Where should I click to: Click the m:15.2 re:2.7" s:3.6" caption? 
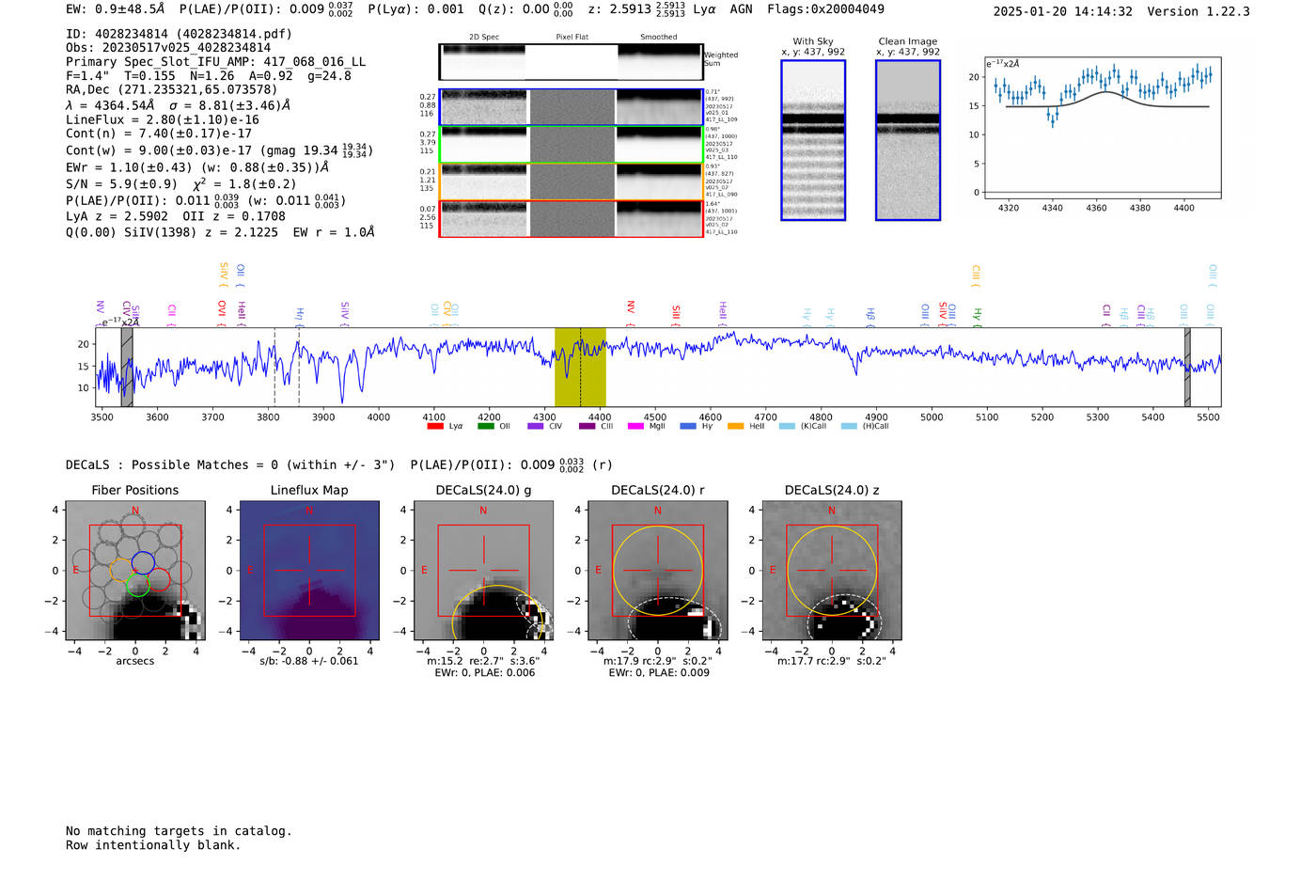pyautogui.click(x=483, y=662)
